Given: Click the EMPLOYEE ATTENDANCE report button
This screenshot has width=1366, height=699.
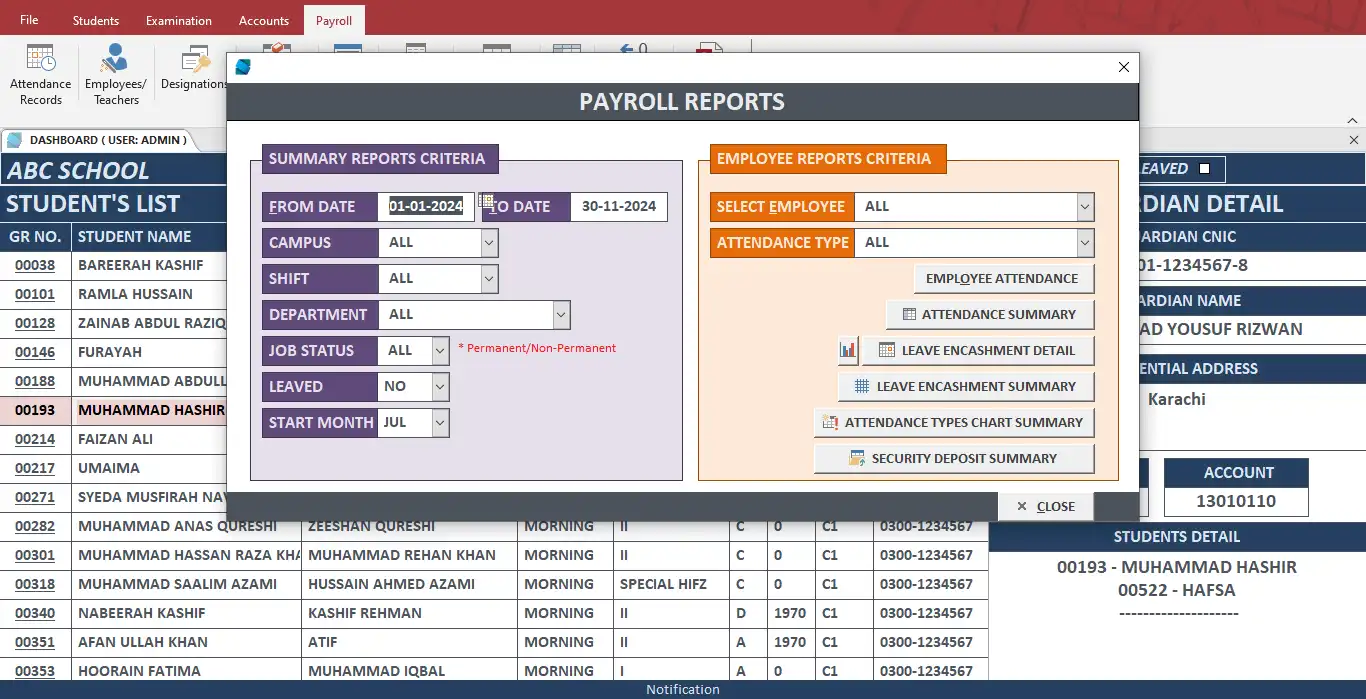Looking at the screenshot, I should [x=1004, y=278].
